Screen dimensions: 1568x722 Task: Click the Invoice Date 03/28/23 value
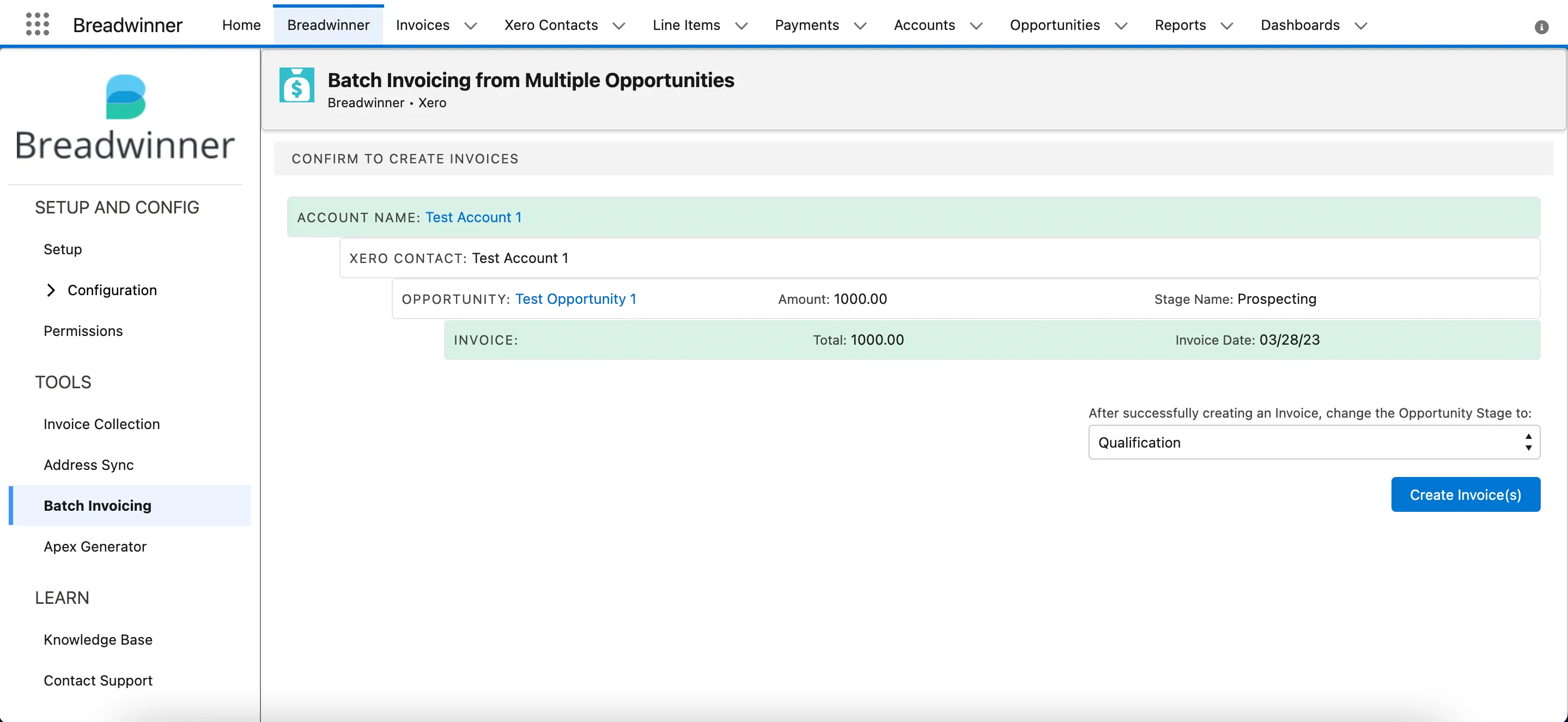click(x=1289, y=339)
